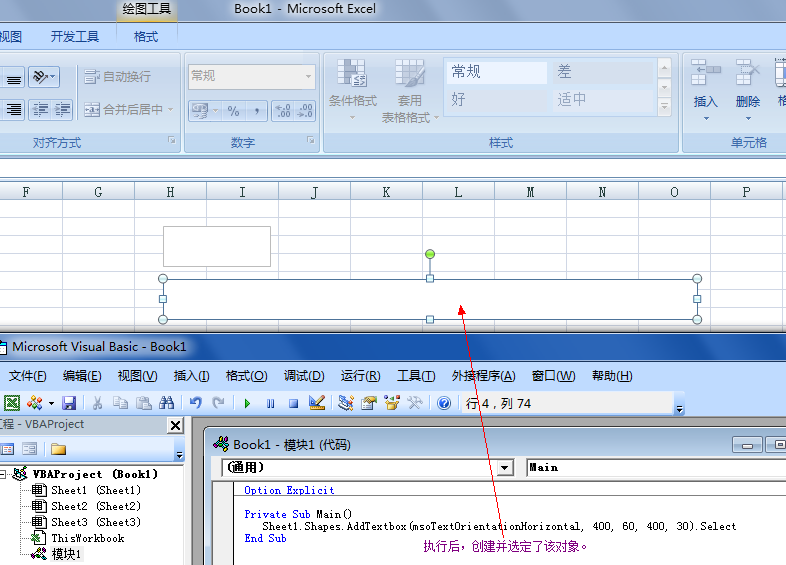786x565 pixels.
Task: Open the Project Explorer icon in VBA toolbar
Action: point(346,403)
